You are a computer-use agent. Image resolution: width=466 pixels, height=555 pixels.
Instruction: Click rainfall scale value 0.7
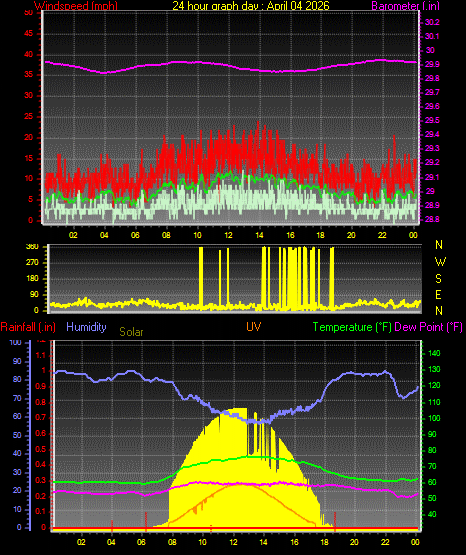point(41,418)
